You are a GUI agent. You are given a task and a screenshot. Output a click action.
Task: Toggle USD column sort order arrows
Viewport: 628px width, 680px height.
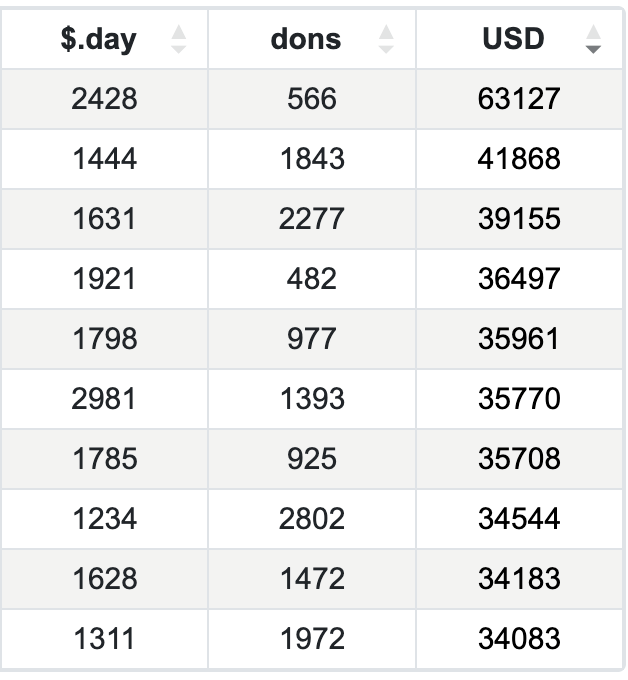point(593,39)
